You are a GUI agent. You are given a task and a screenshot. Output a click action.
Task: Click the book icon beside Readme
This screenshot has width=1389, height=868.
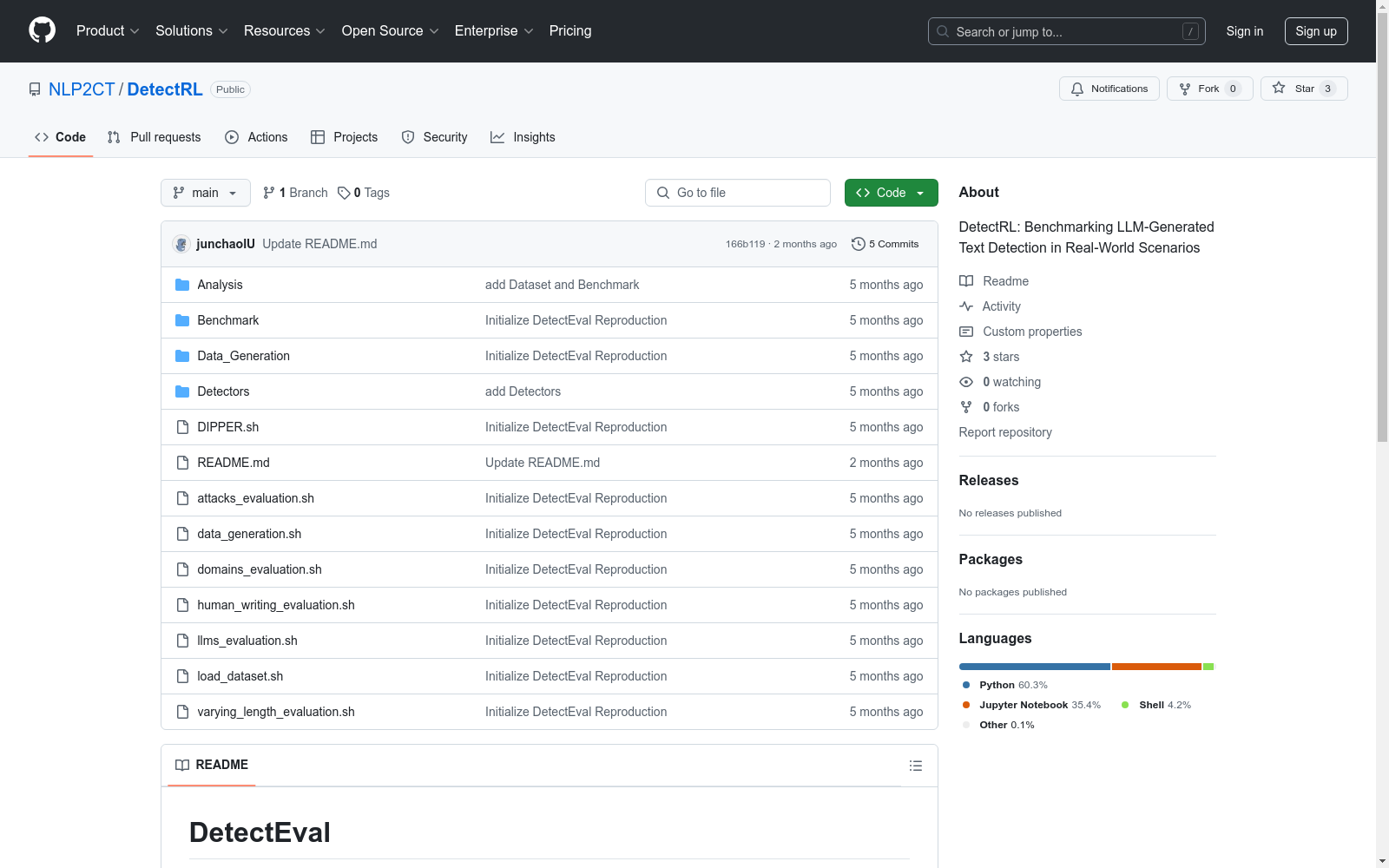(966, 281)
